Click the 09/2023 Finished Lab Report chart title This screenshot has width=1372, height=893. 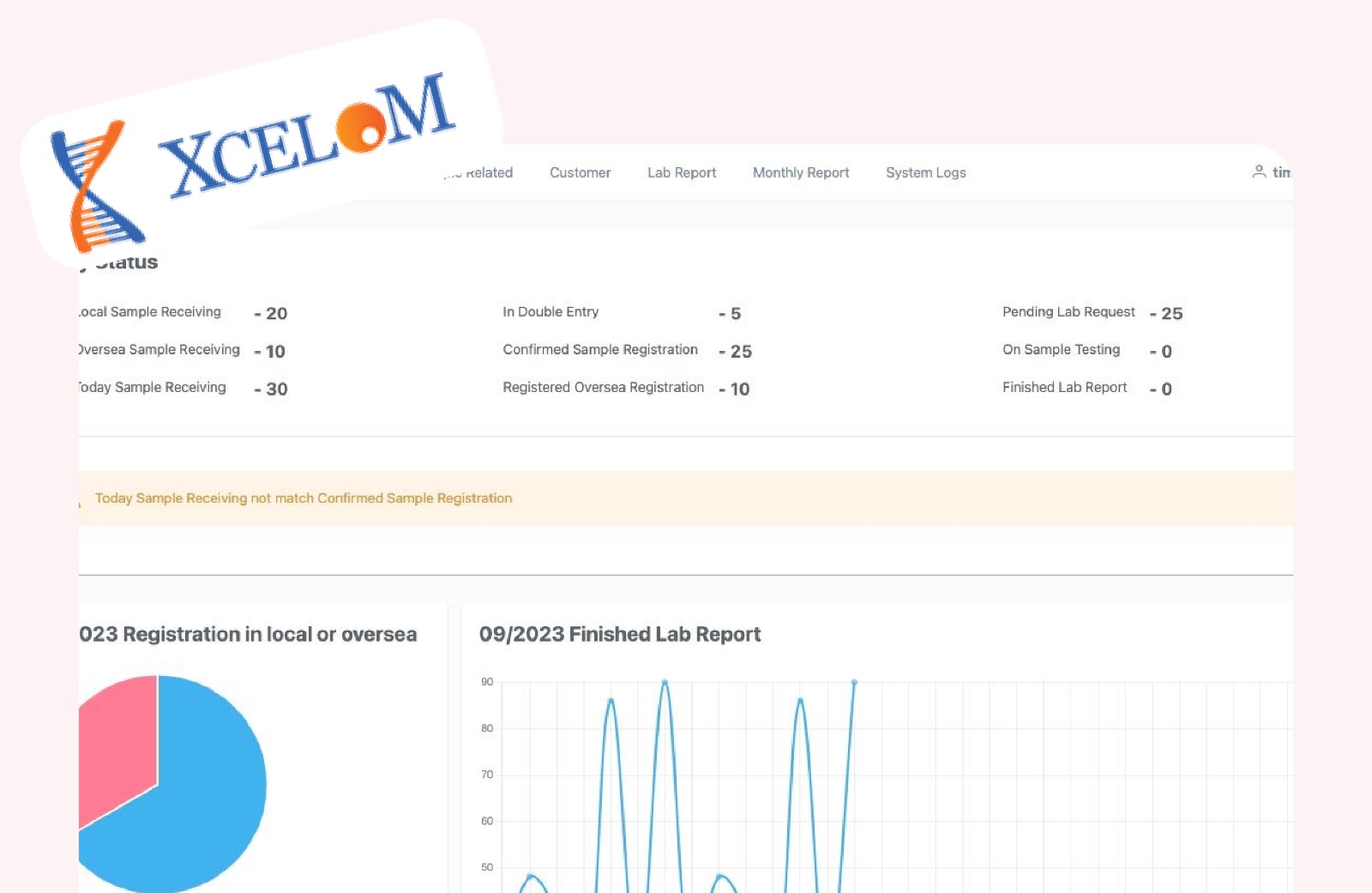(619, 635)
